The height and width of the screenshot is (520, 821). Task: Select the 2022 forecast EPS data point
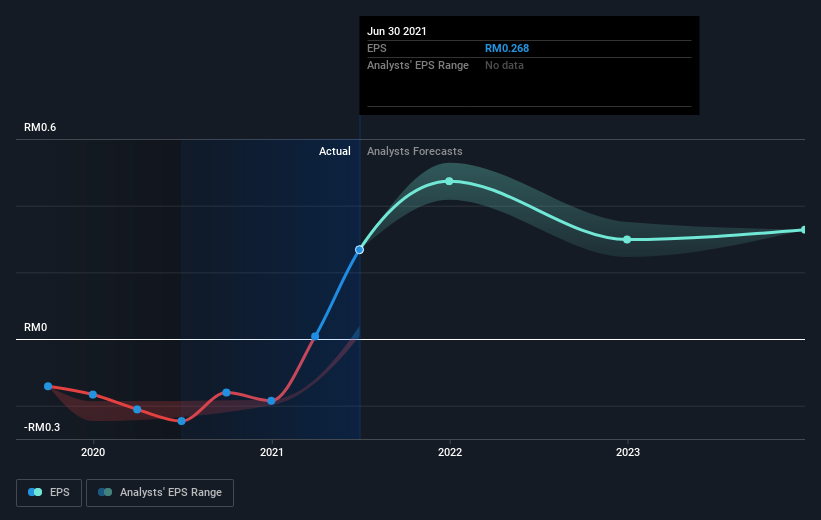pyautogui.click(x=449, y=181)
